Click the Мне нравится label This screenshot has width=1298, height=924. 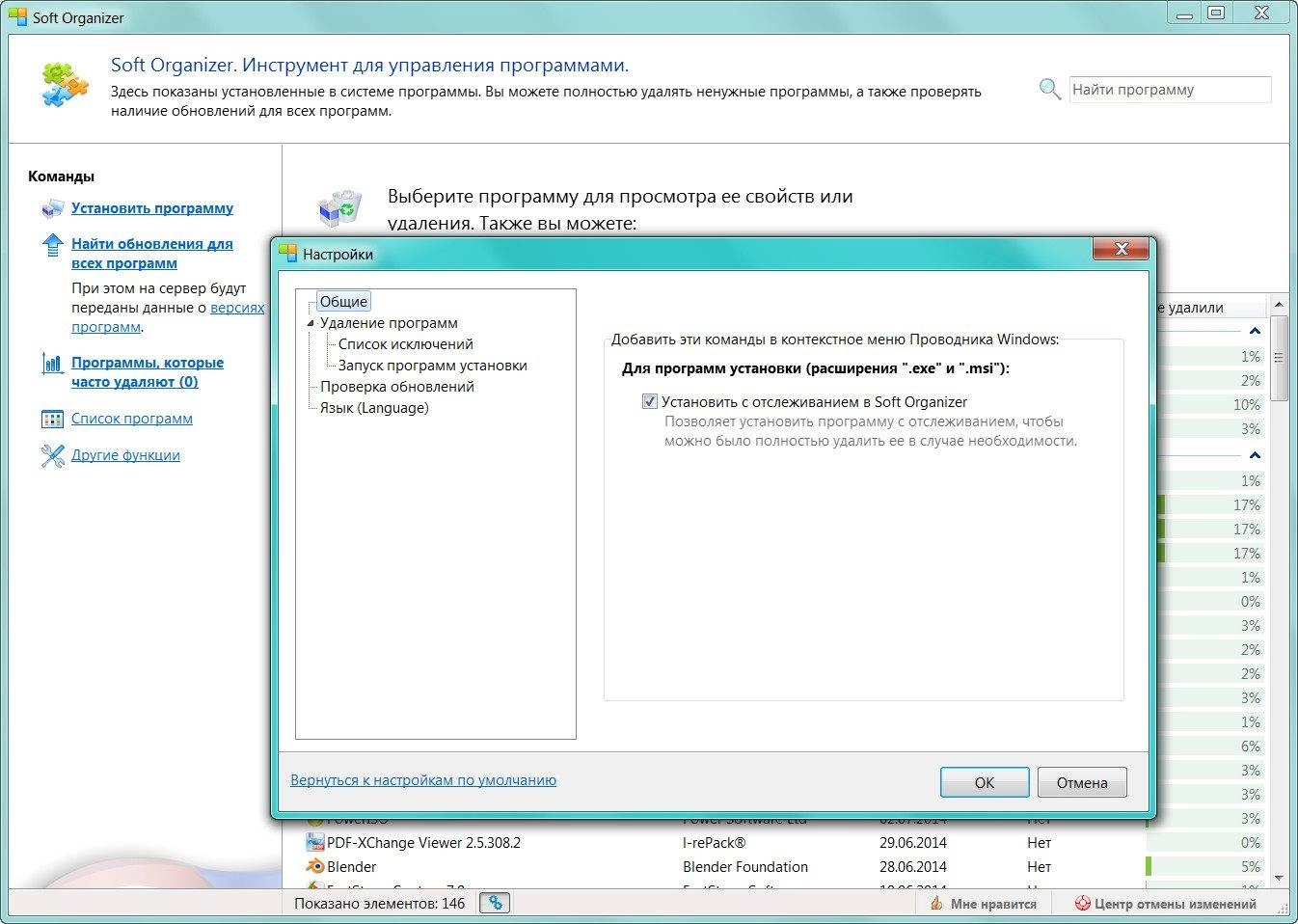point(993,904)
